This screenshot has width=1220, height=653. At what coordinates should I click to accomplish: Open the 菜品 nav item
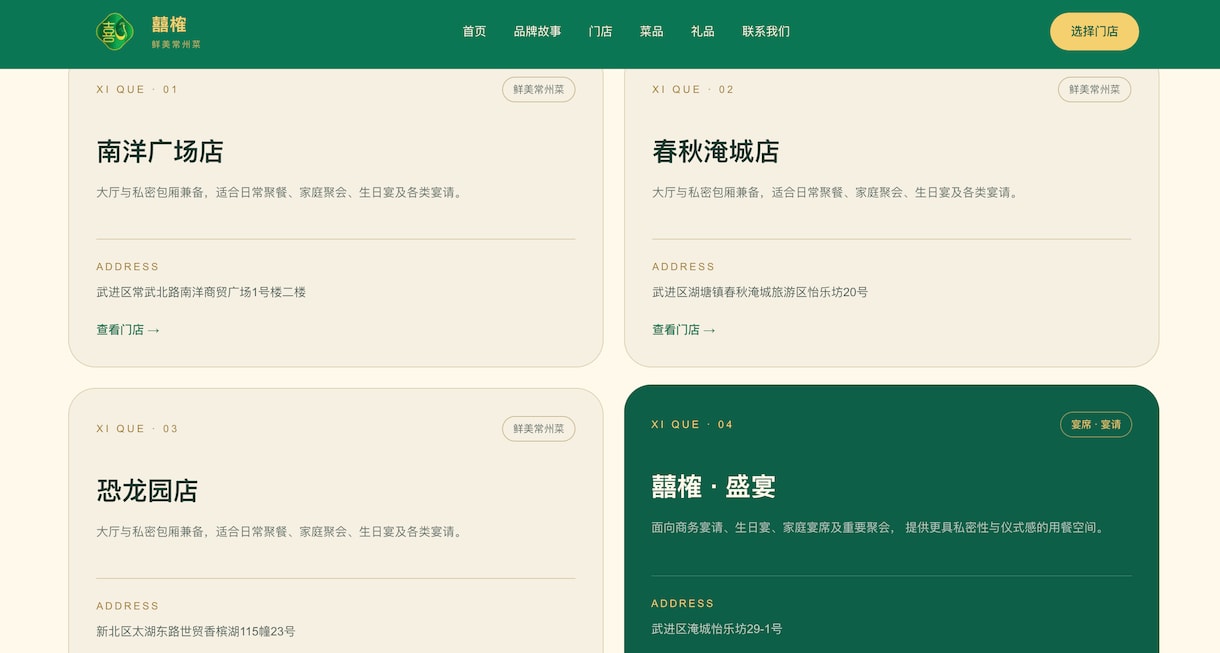click(x=651, y=31)
